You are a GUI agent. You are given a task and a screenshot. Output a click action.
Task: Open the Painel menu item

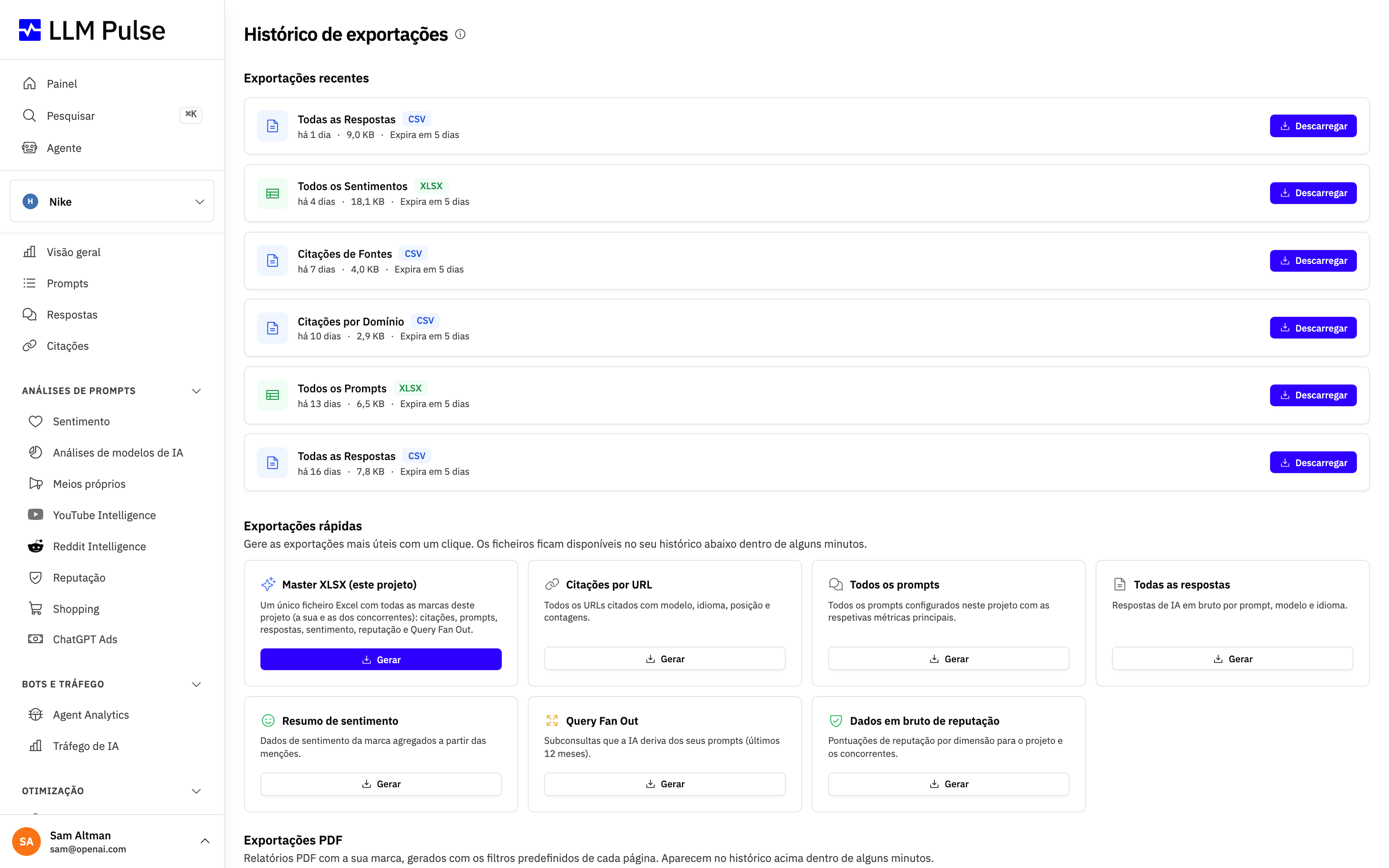click(x=112, y=84)
